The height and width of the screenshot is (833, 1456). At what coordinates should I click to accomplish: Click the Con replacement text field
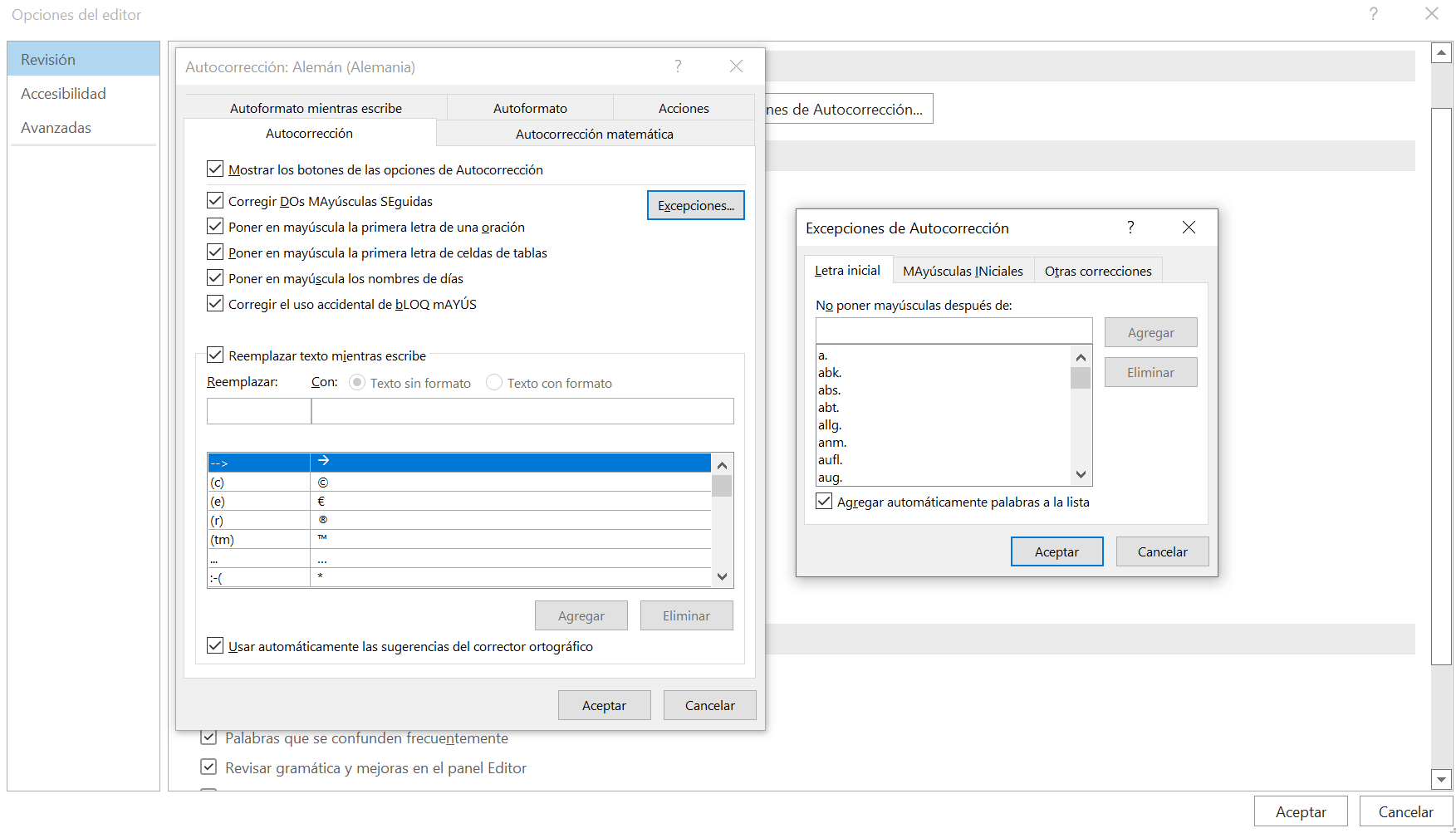click(522, 411)
